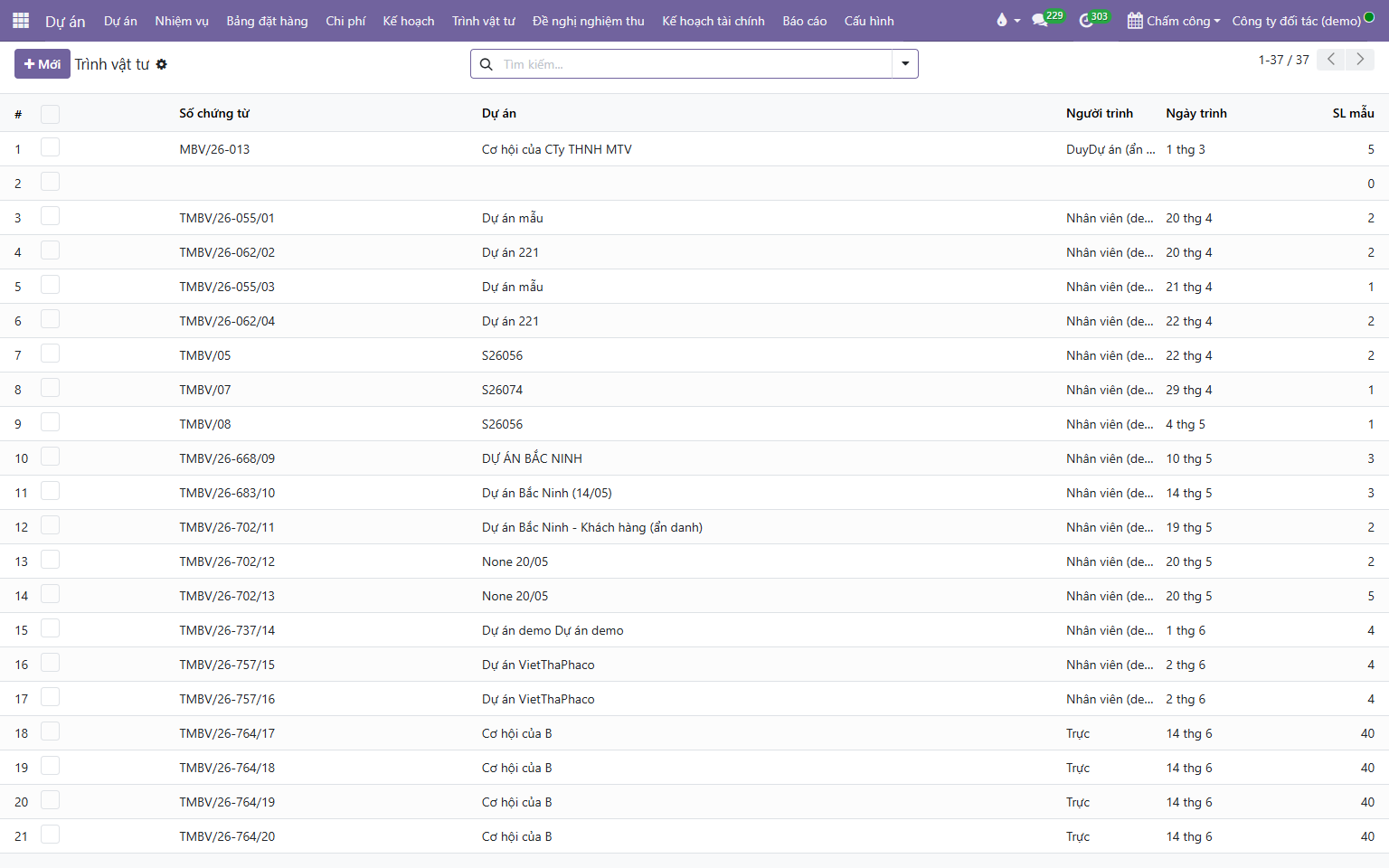Open the Bảng đặt hàng menu
This screenshot has width=1389, height=868.
point(267,21)
